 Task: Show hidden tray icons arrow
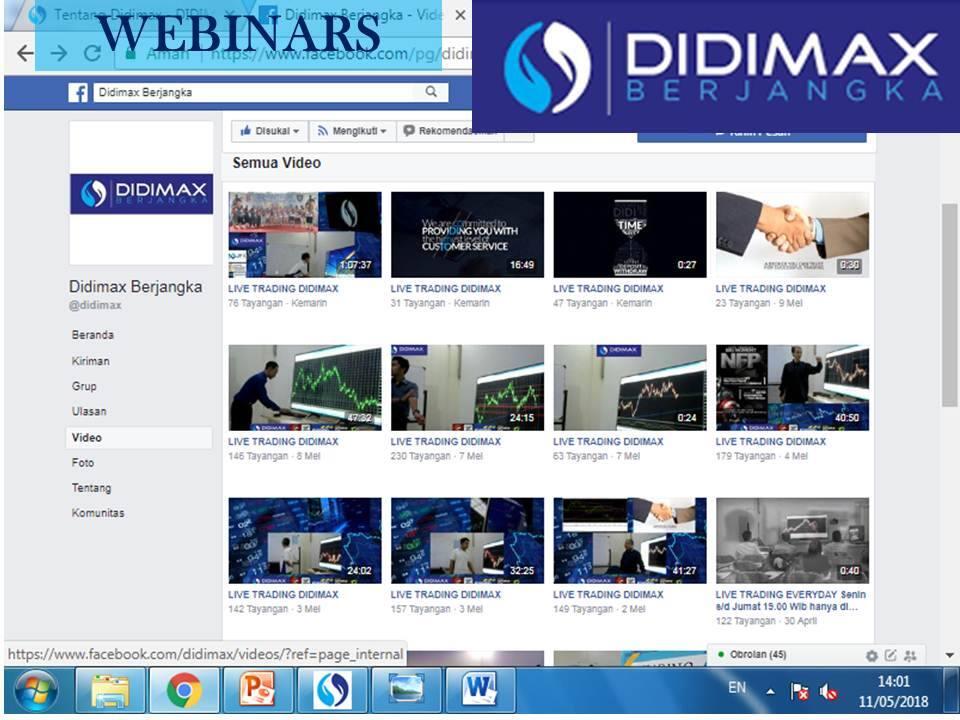771,692
